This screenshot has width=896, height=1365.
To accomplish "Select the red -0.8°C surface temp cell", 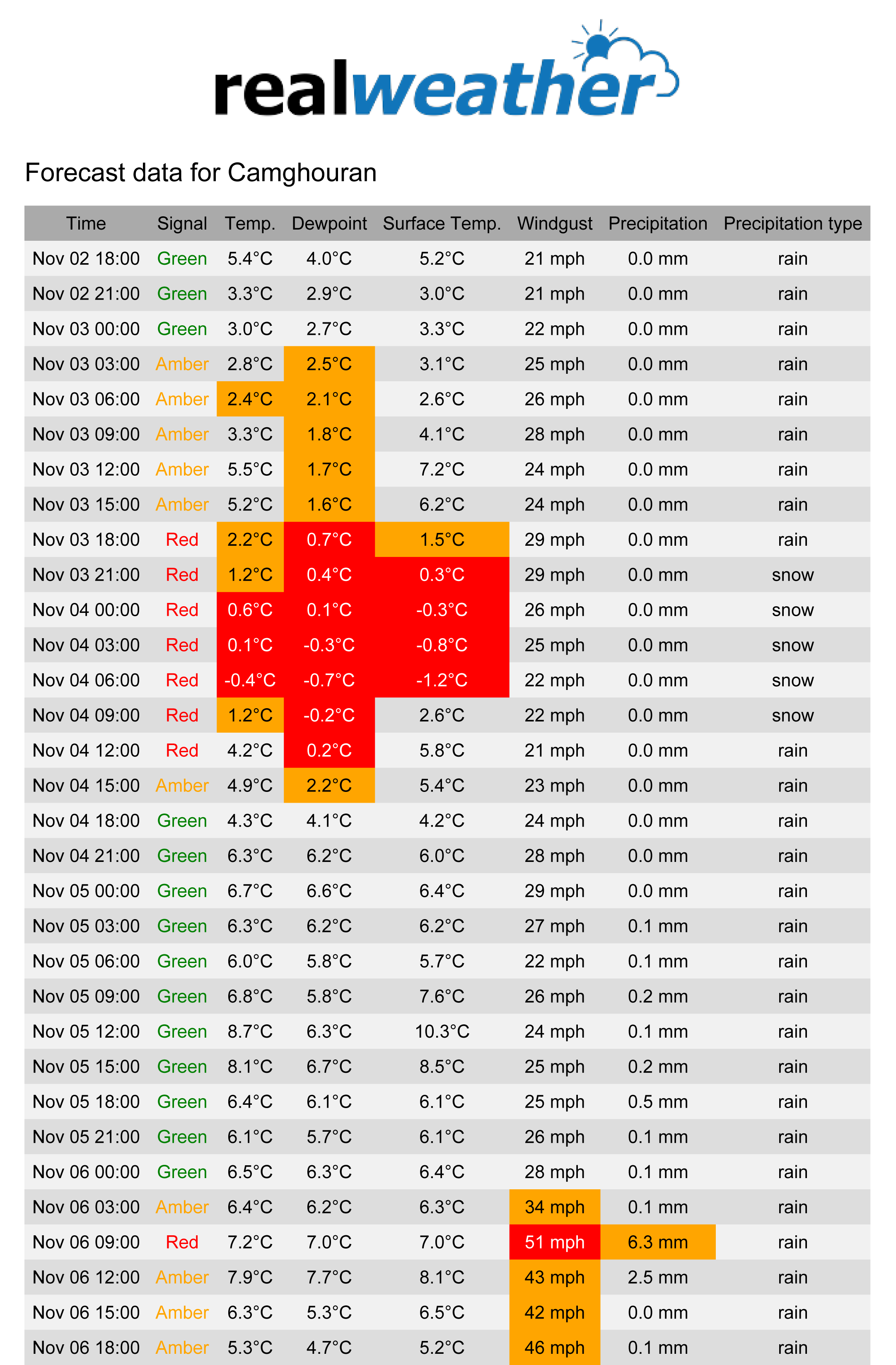I will 442,645.
